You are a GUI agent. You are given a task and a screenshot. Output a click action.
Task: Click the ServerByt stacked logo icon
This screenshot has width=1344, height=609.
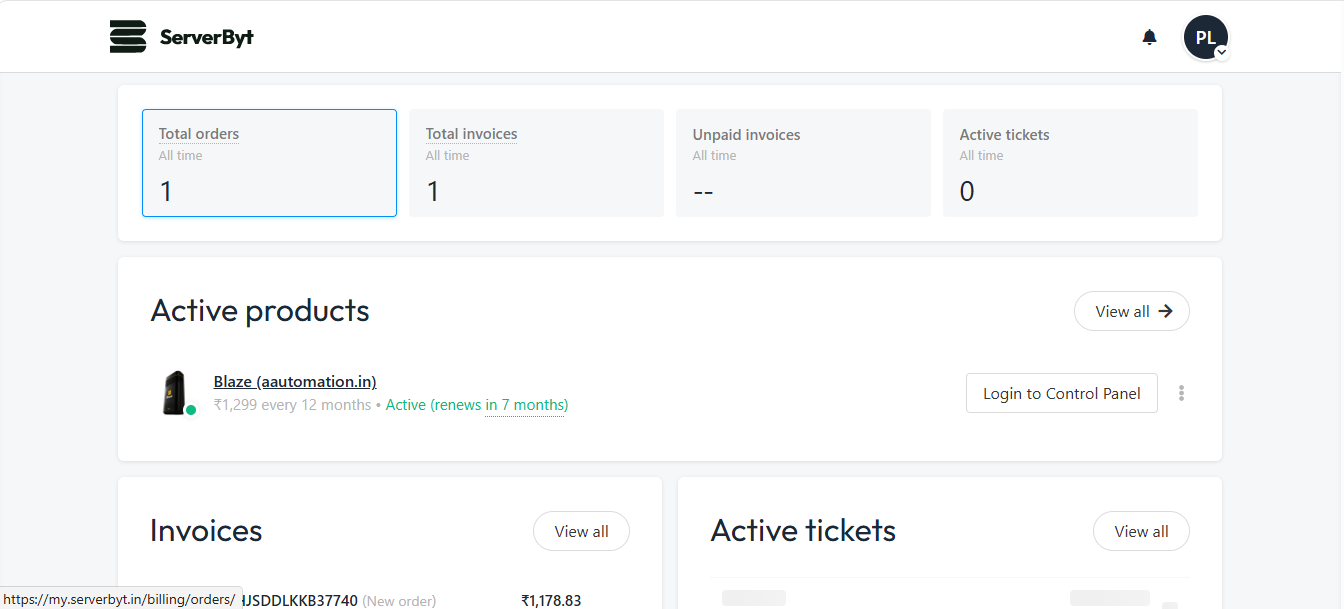(128, 37)
